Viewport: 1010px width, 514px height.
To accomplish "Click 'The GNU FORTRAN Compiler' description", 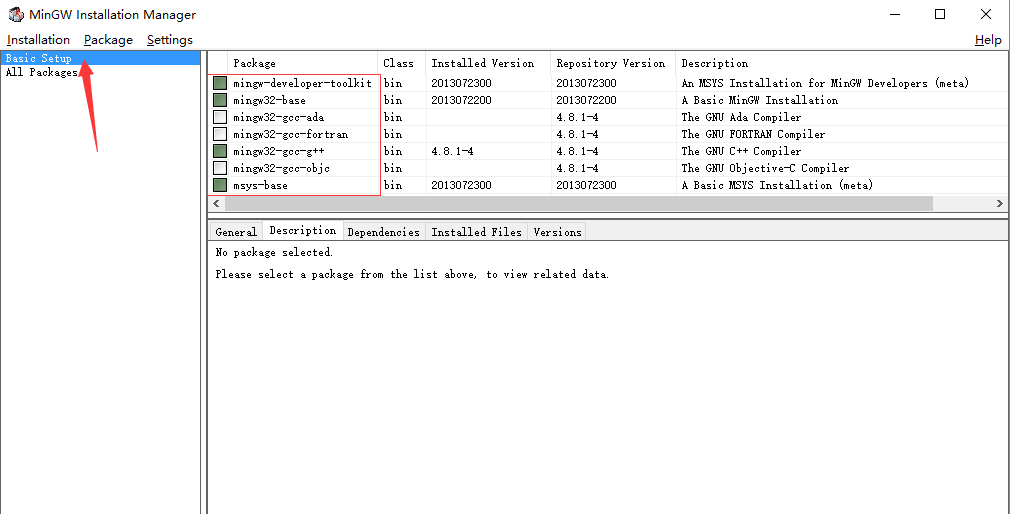I will click(753, 134).
